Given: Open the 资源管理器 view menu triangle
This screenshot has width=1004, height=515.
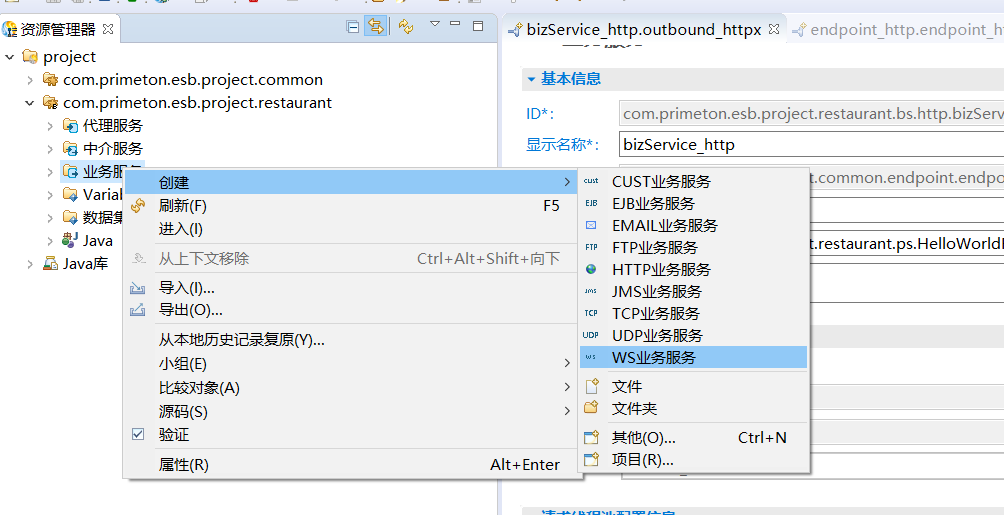Looking at the screenshot, I should click(435, 24).
